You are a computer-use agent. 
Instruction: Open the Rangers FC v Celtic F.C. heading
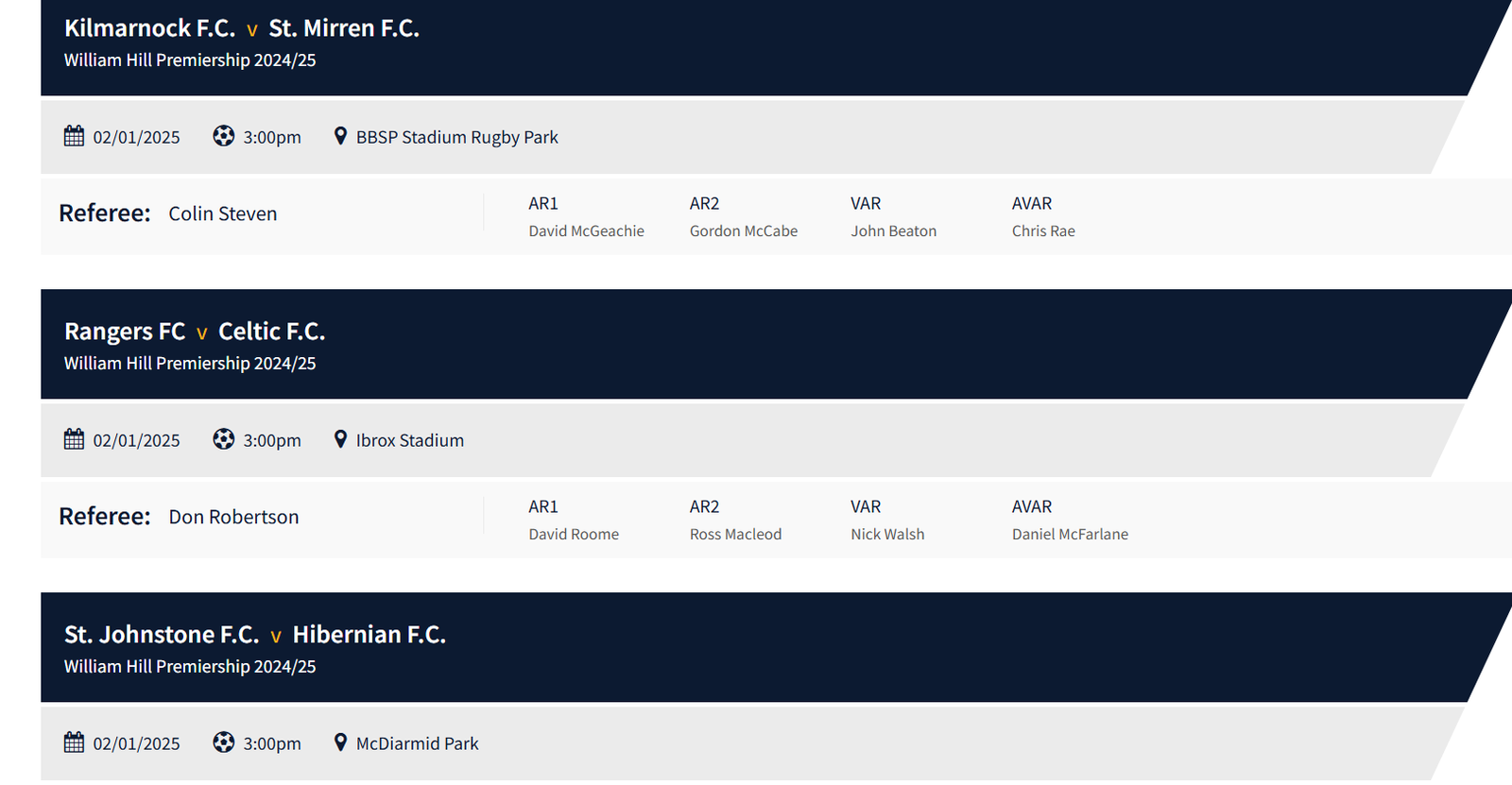tap(194, 332)
